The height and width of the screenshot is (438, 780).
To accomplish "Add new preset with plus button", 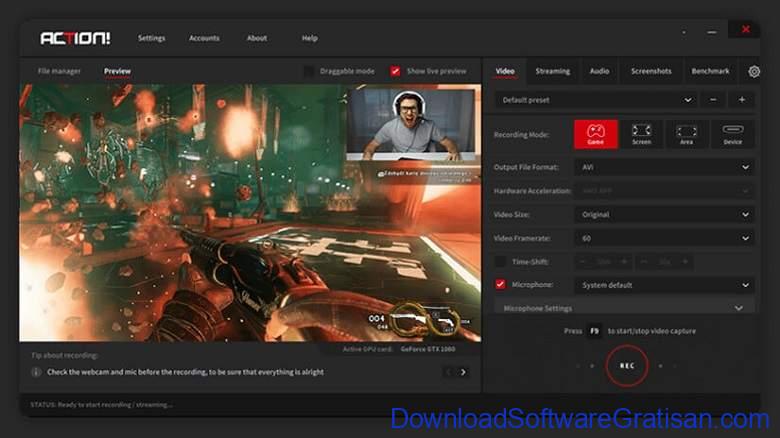I will (742, 100).
